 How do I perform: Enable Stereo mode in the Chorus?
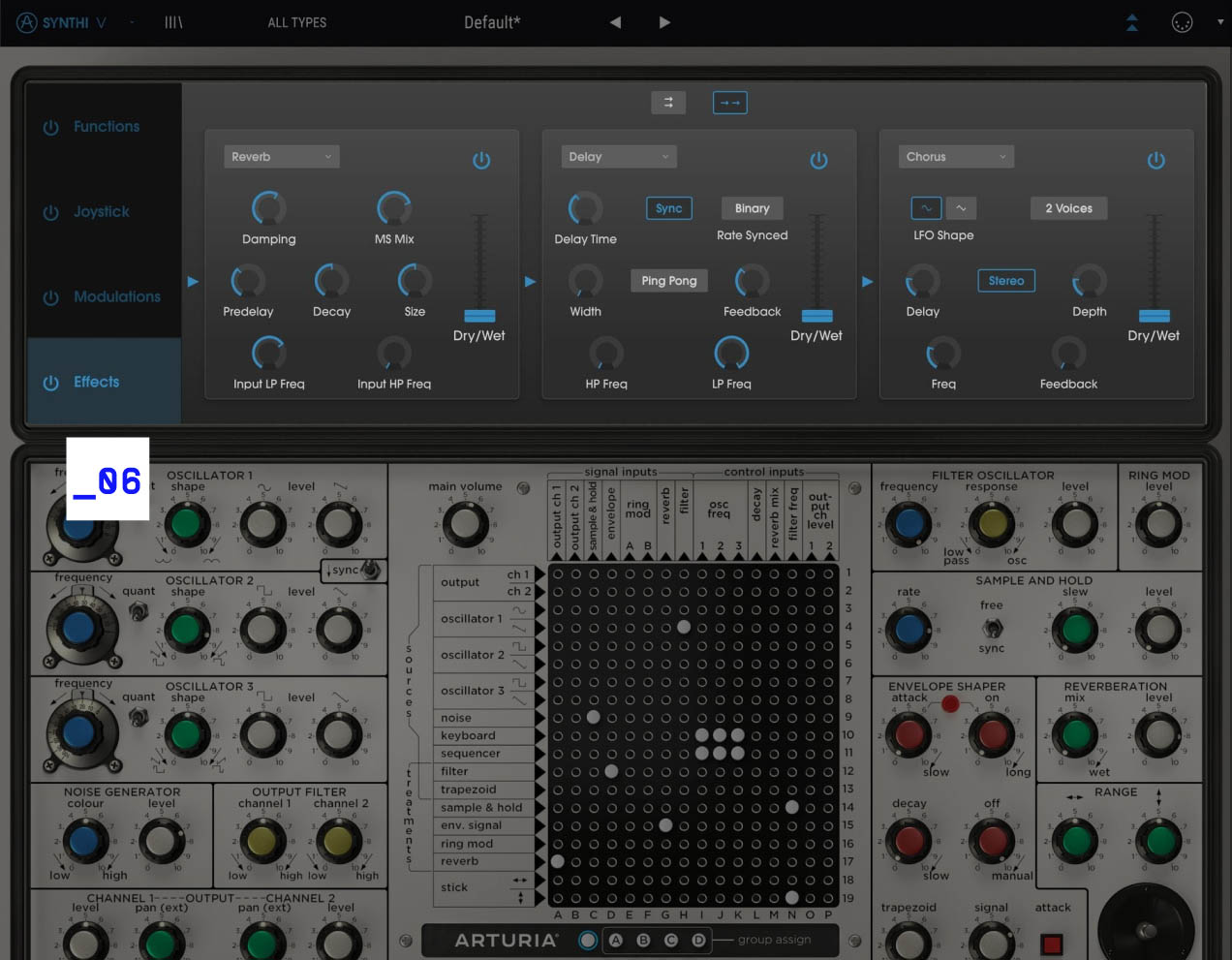click(x=1005, y=280)
